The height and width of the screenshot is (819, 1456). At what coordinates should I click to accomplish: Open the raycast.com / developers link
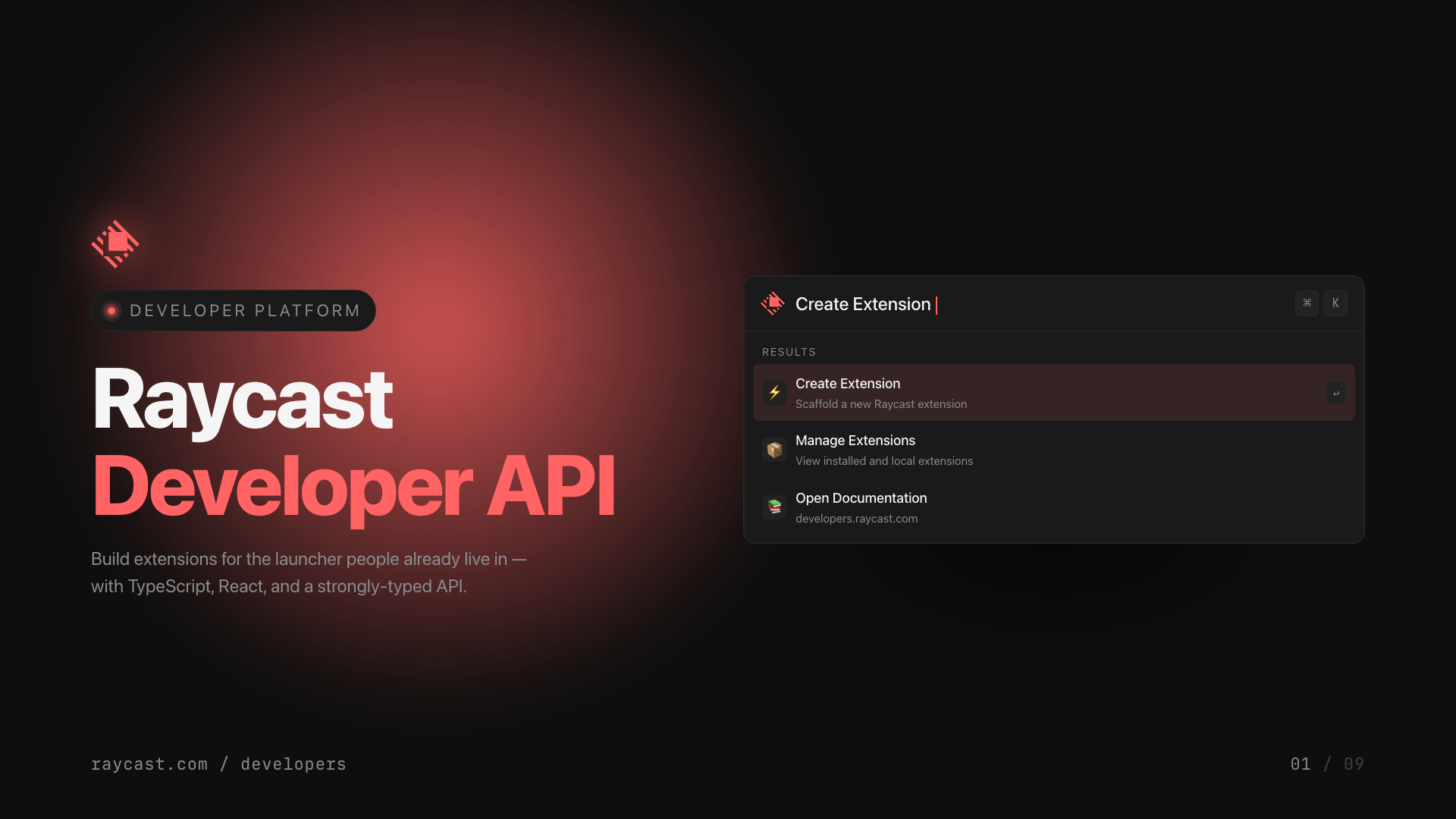[x=218, y=764]
